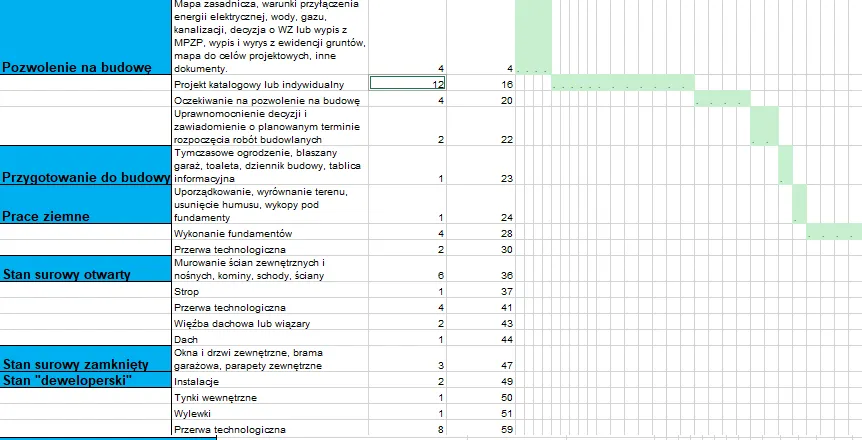Select the "Stan surowy zamknięty" phase cell

coord(86,359)
